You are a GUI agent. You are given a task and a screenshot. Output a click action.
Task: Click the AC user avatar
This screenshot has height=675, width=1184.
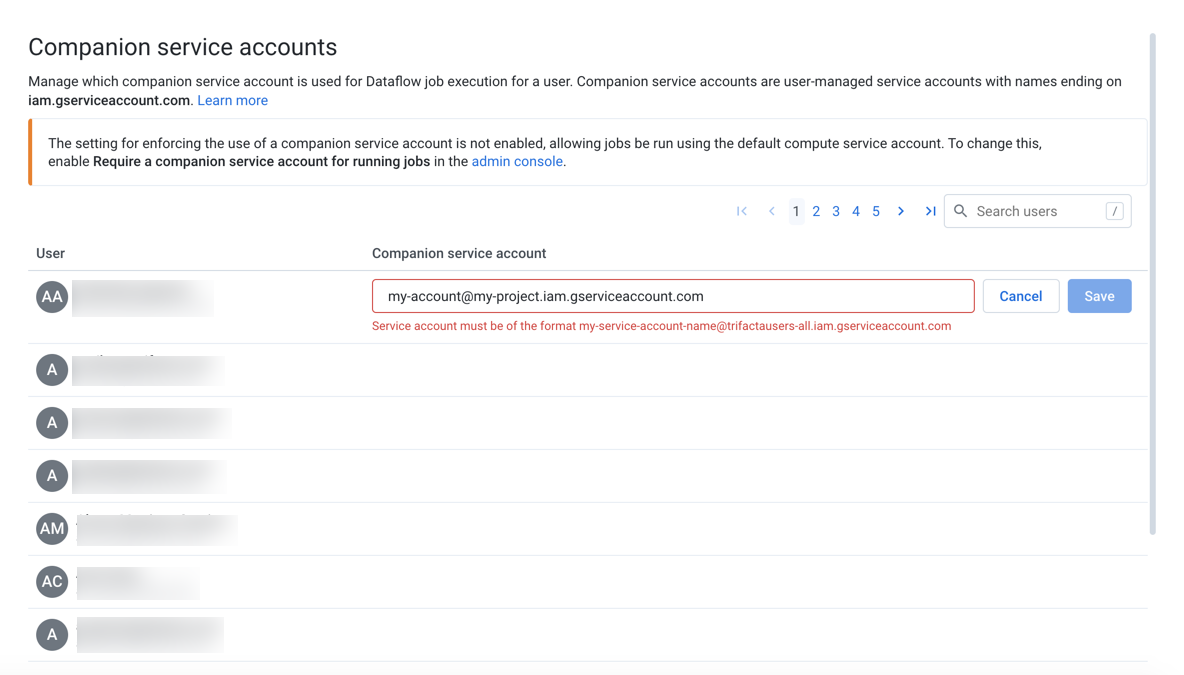tap(51, 582)
